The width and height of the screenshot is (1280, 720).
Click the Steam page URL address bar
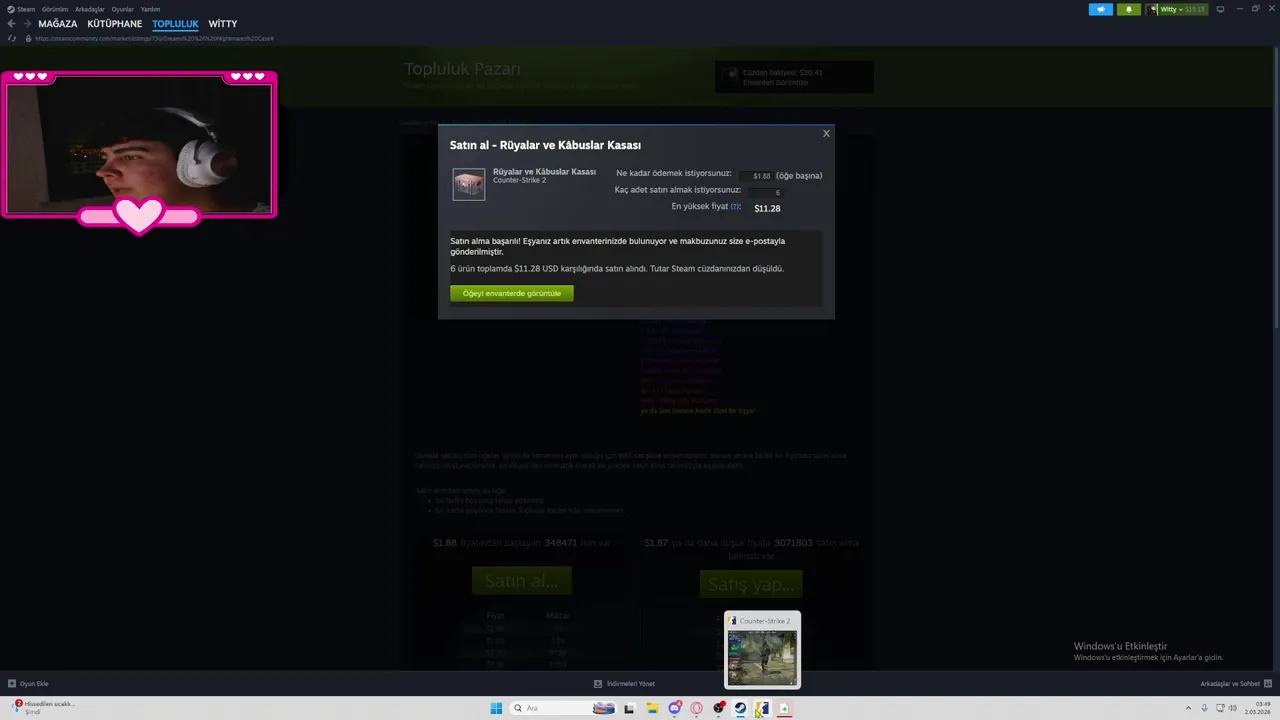pos(155,38)
